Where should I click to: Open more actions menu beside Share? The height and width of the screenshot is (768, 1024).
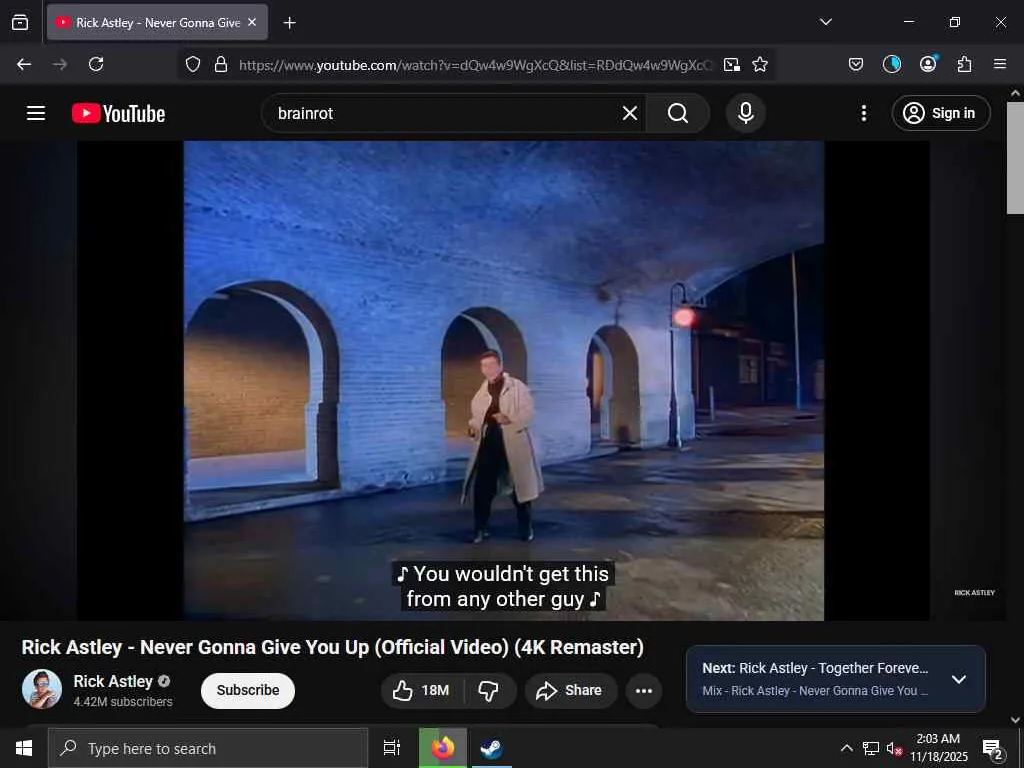click(644, 691)
